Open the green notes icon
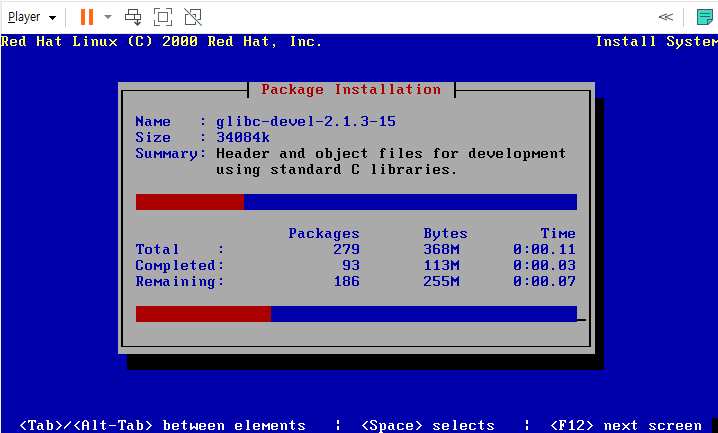 [x=704, y=17]
